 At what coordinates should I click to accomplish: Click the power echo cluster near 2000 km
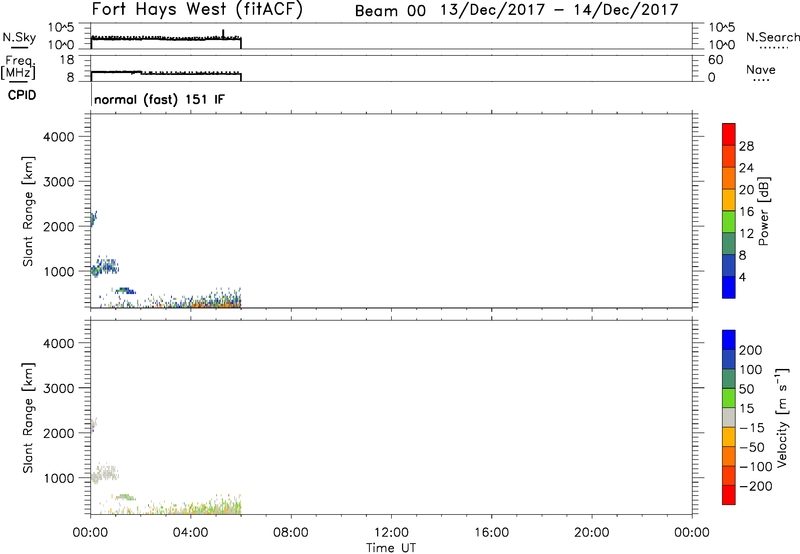(x=93, y=219)
